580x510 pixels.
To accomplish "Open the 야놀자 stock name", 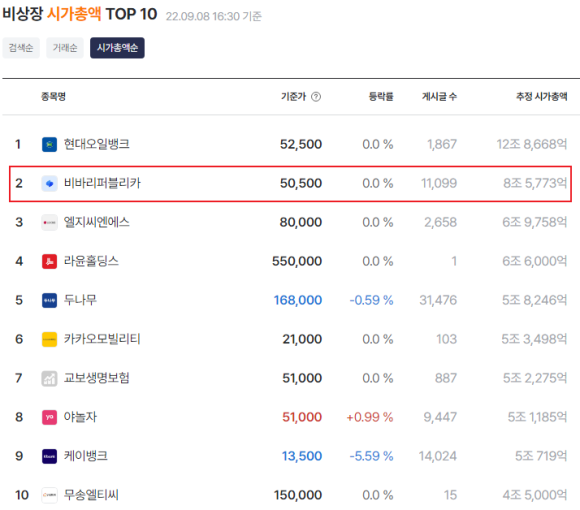I will [80, 417].
